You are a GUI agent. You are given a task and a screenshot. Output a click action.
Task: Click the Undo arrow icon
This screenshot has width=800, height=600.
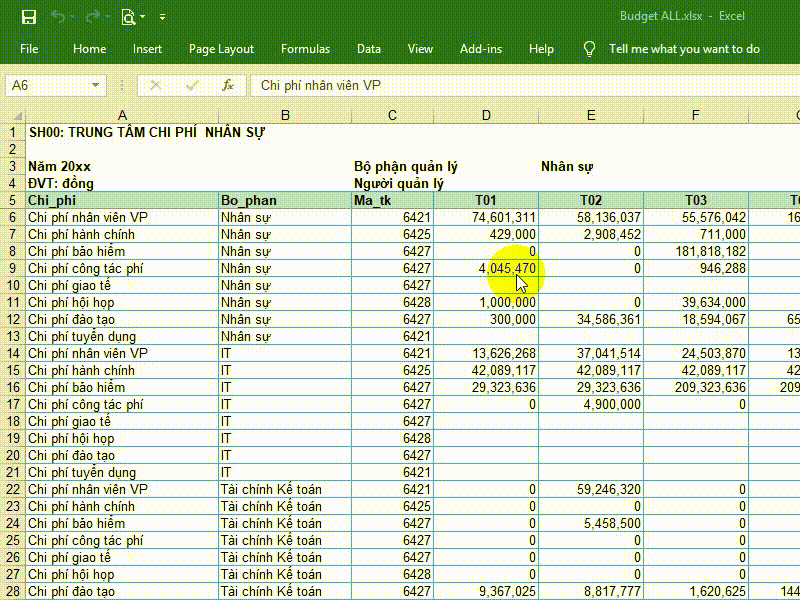pos(58,17)
